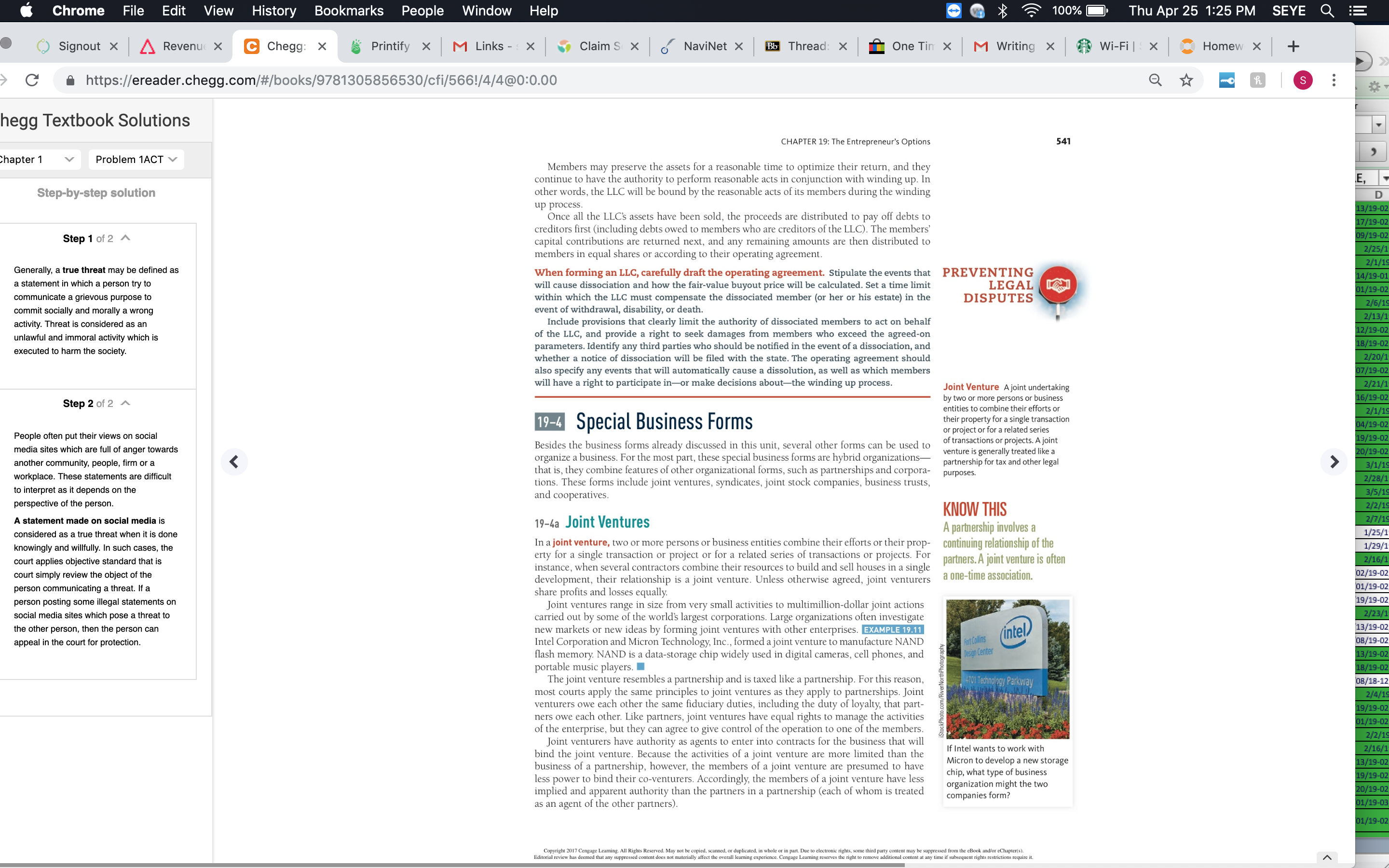Switch to the Printify tab
This screenshot has width=1389, height=868.
click(x=390, y=46)
